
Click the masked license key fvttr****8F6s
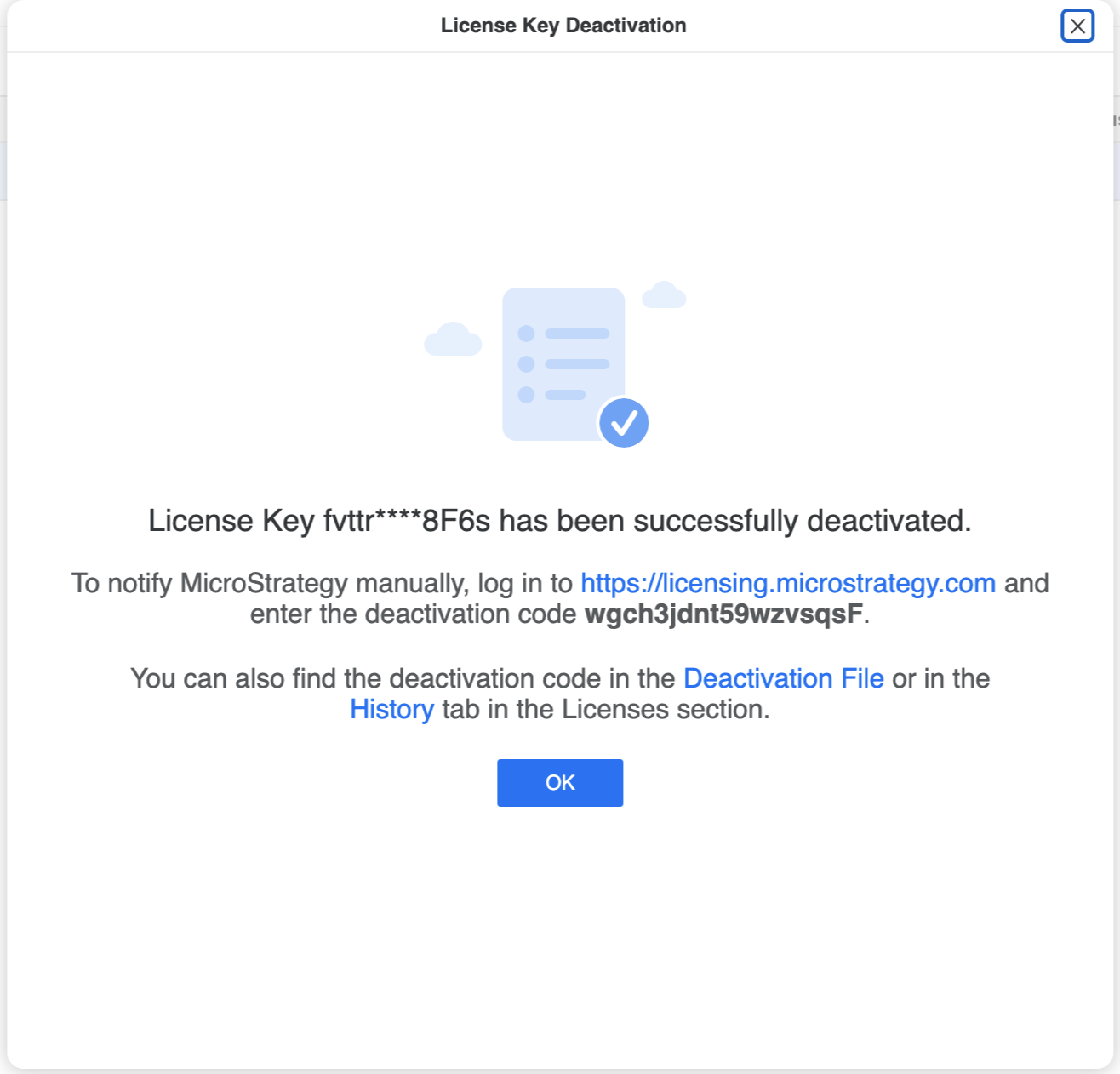407,521
